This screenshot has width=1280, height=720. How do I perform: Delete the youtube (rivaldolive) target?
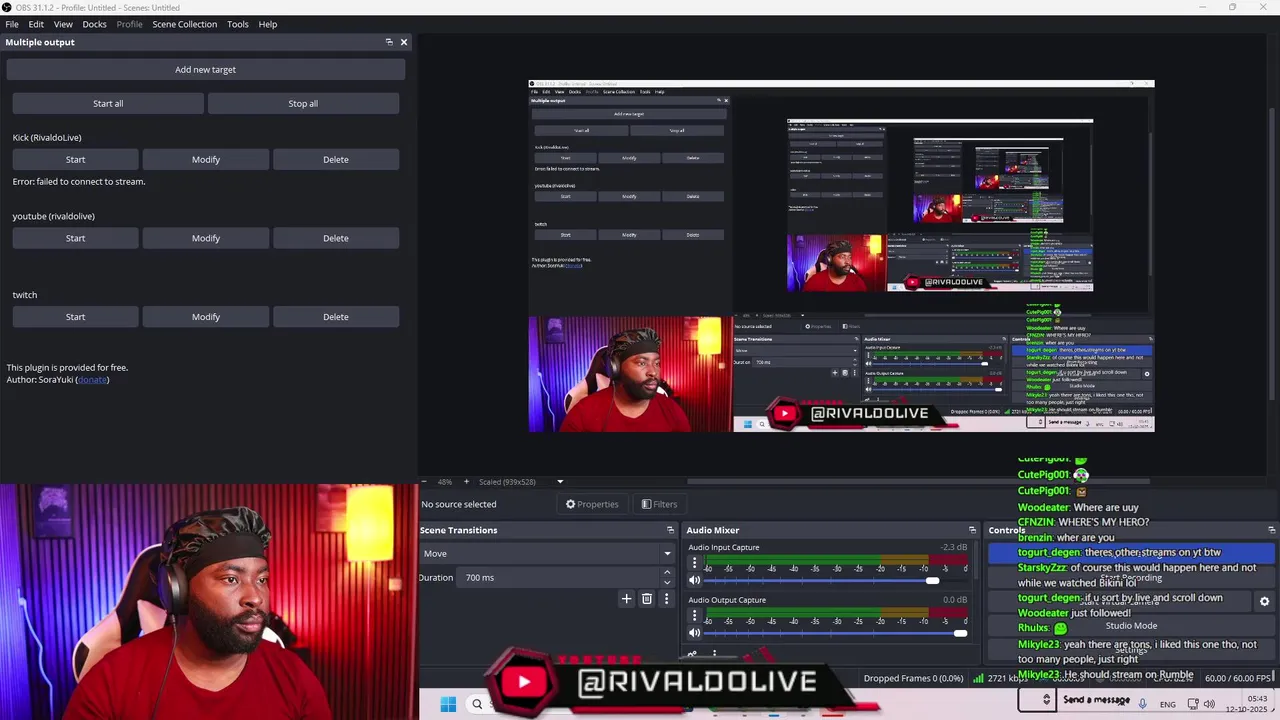pos(336,238)
